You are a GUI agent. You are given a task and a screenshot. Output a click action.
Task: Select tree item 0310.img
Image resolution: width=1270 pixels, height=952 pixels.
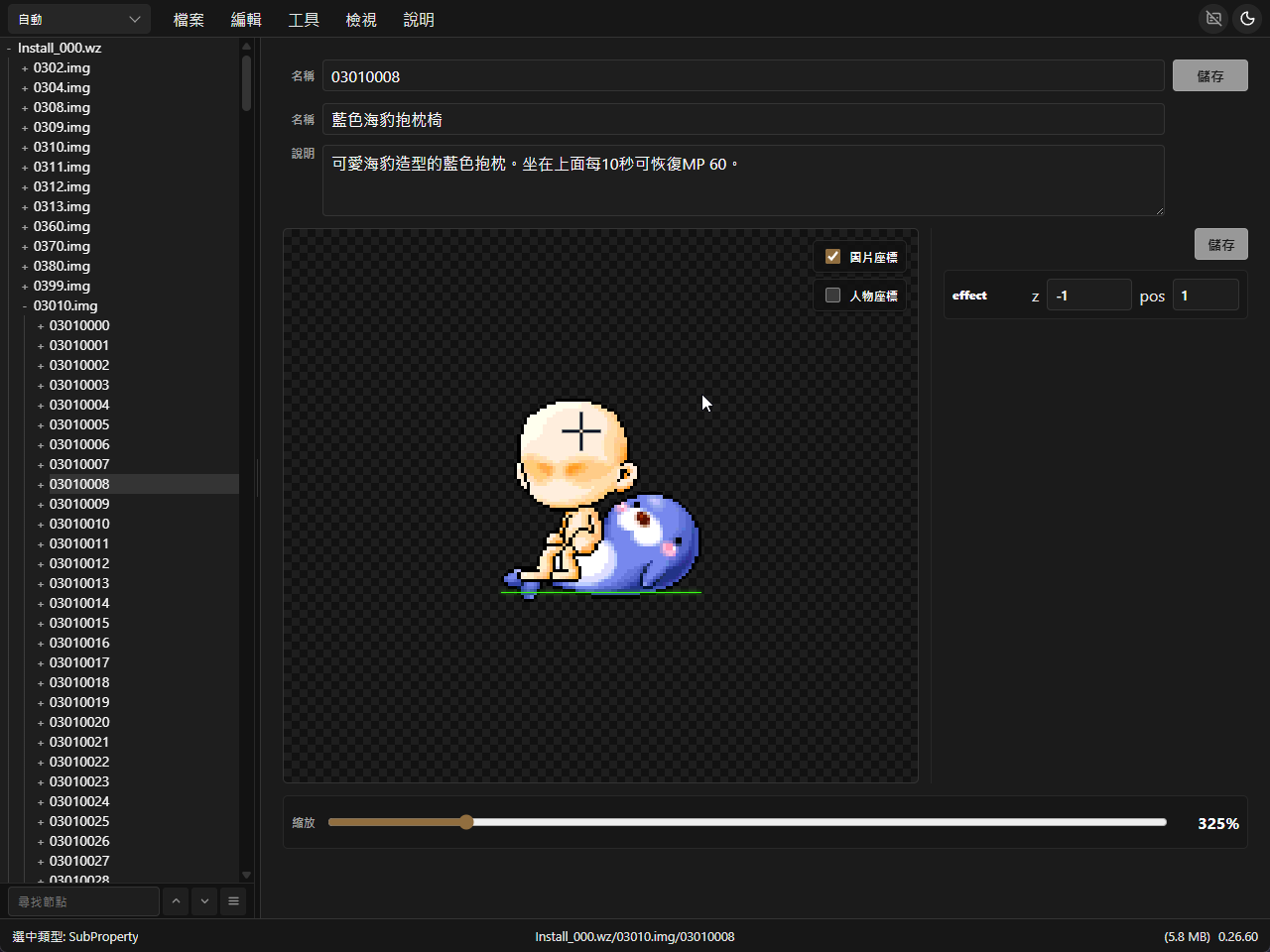coord(62,147)
